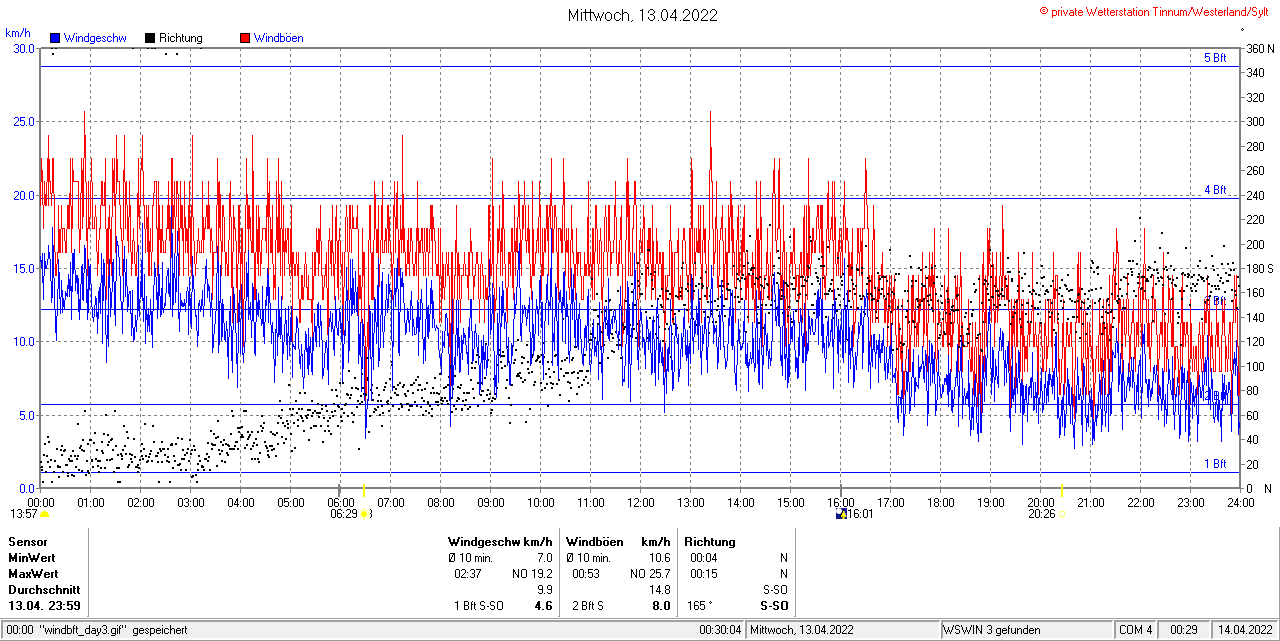Click the 25.0 value on the speed axis
The height and width of the screenshot is (641, 1280).
23,121
